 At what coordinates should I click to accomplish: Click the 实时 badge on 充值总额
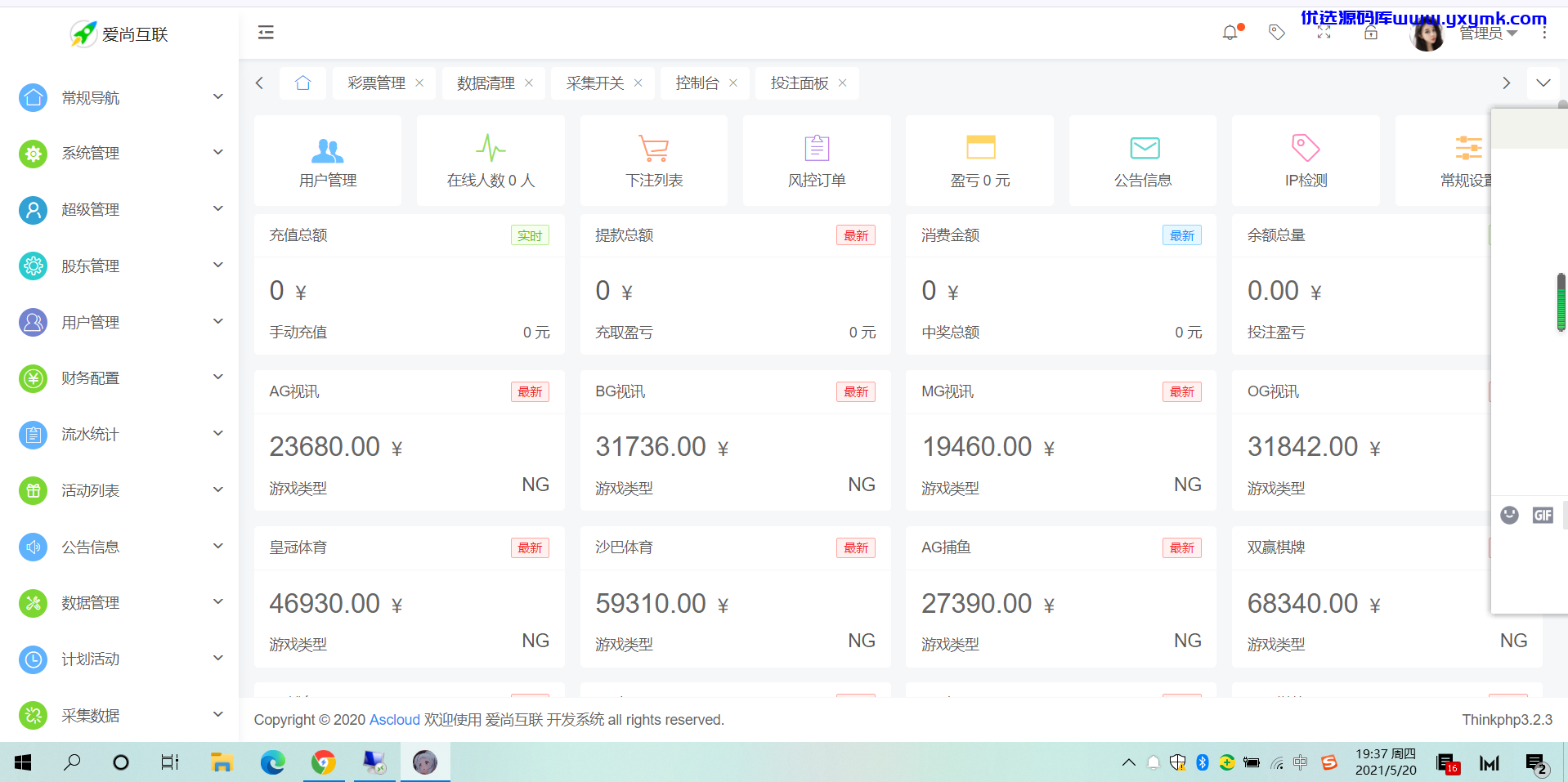(x=530, y=235)
